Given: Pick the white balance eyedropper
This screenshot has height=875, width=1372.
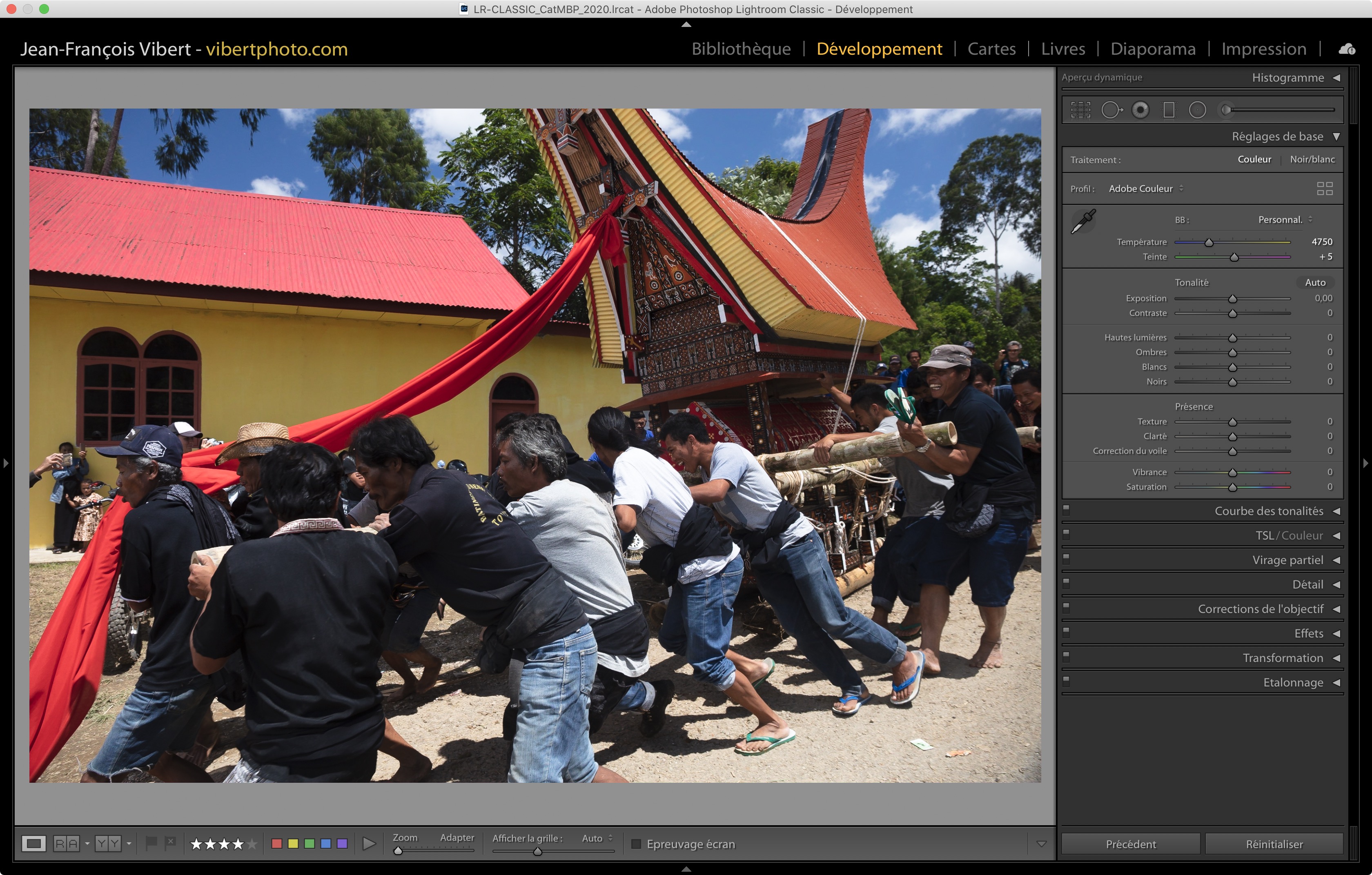Looking at the screenshot, I should tap(1083, 221).
